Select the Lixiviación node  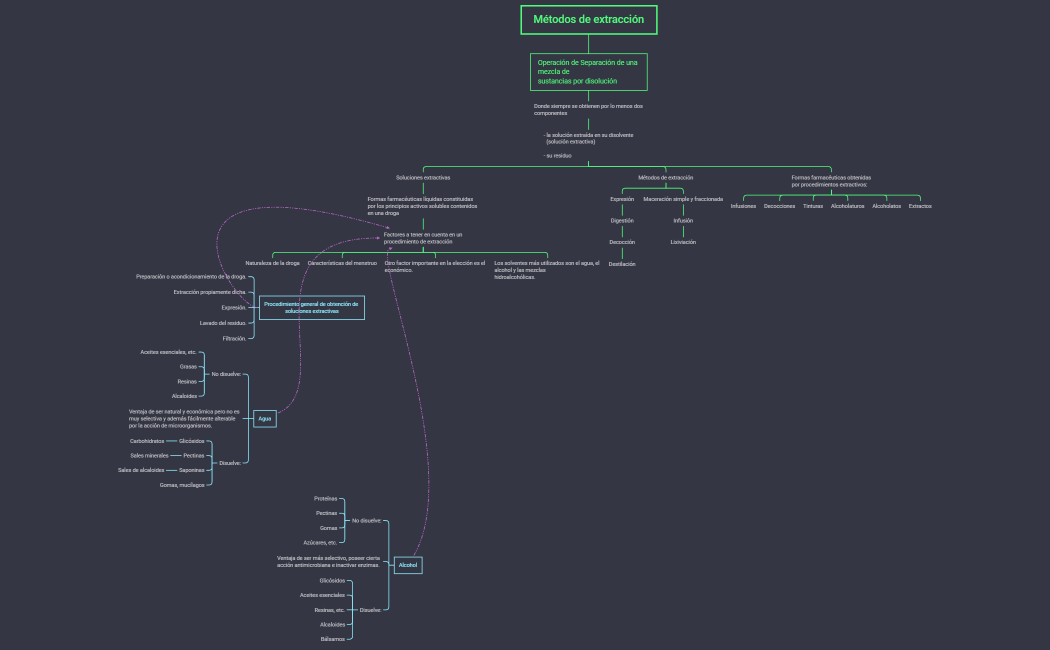[683, 242]
